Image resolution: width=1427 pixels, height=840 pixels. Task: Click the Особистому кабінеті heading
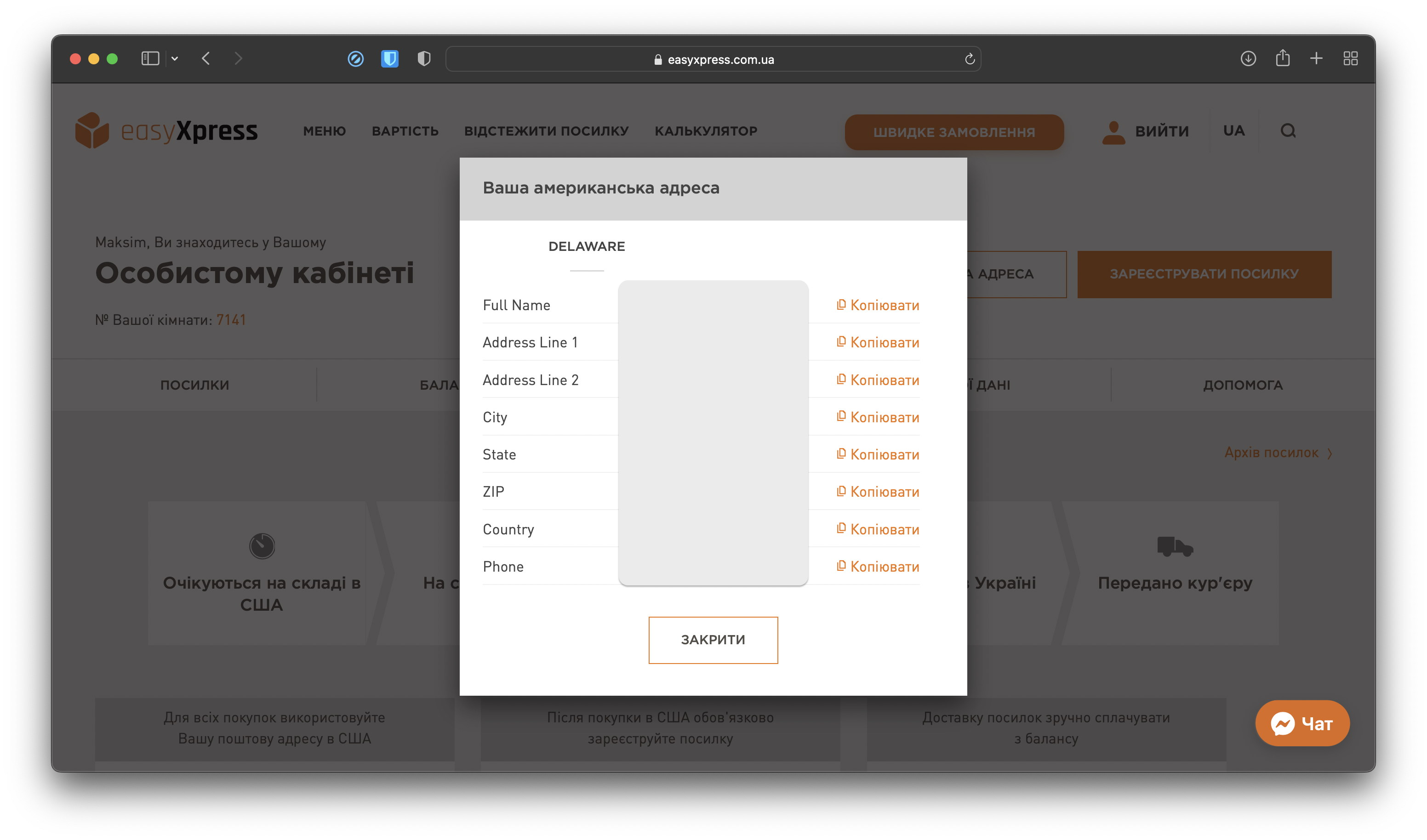coord(254,273)
